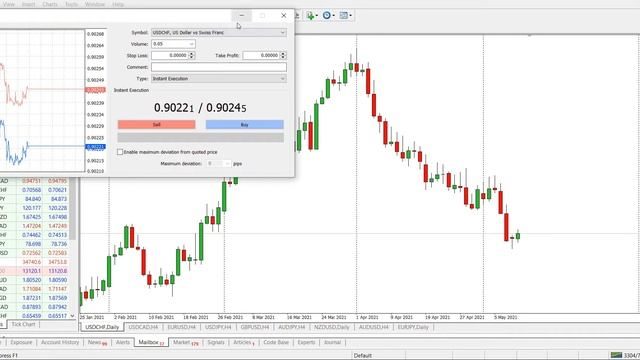640x360 pixels.
Task: Click the red Sell button
Action: pyautogui.click(x=157, y=124)
